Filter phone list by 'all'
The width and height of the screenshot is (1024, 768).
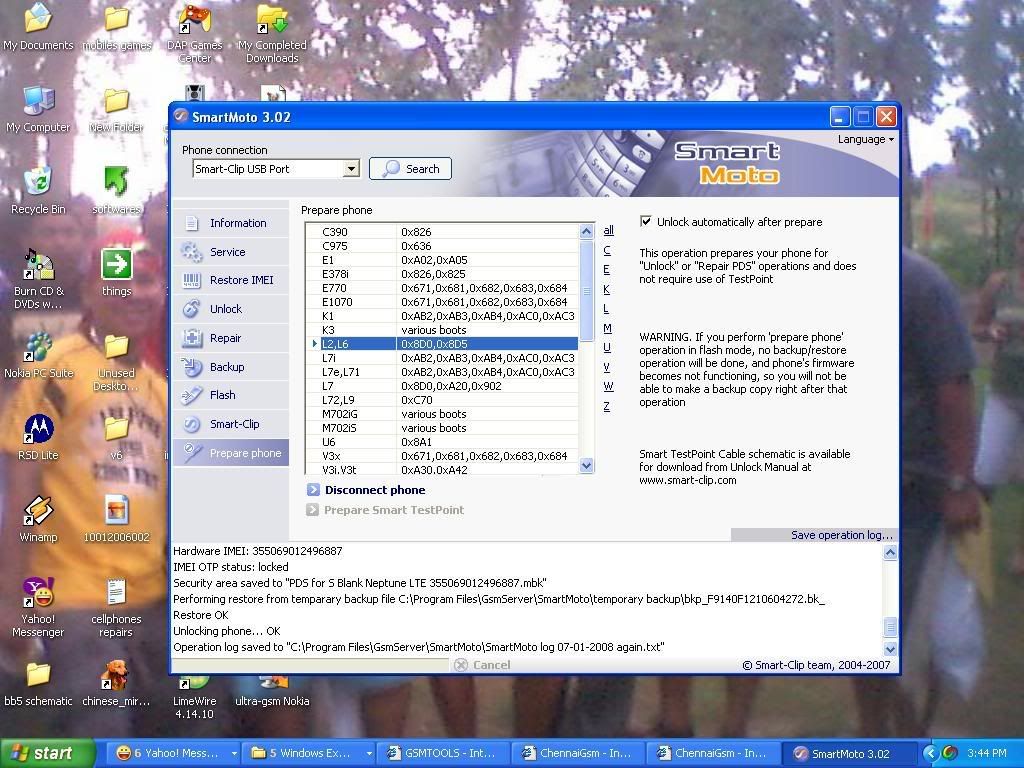[x=608, y=231]
